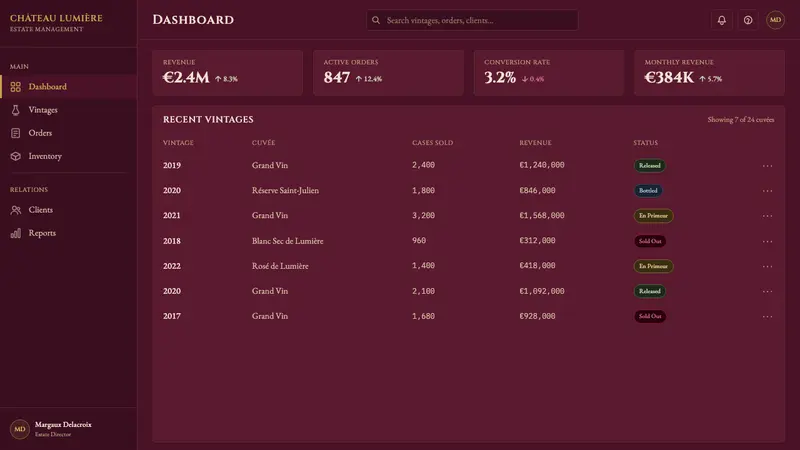Click the 2017 vintage year cell
This screenshot has width=800, height=450.
[x=172, y=316]
